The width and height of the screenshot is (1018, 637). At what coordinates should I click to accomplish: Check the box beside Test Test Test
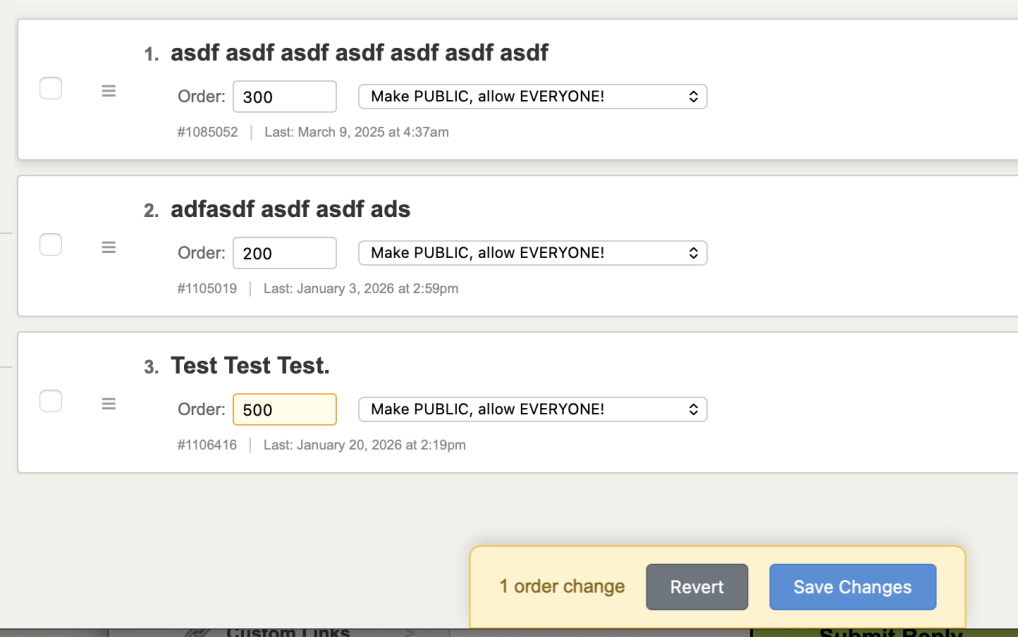pyautogui.click(x=51, y=401)
